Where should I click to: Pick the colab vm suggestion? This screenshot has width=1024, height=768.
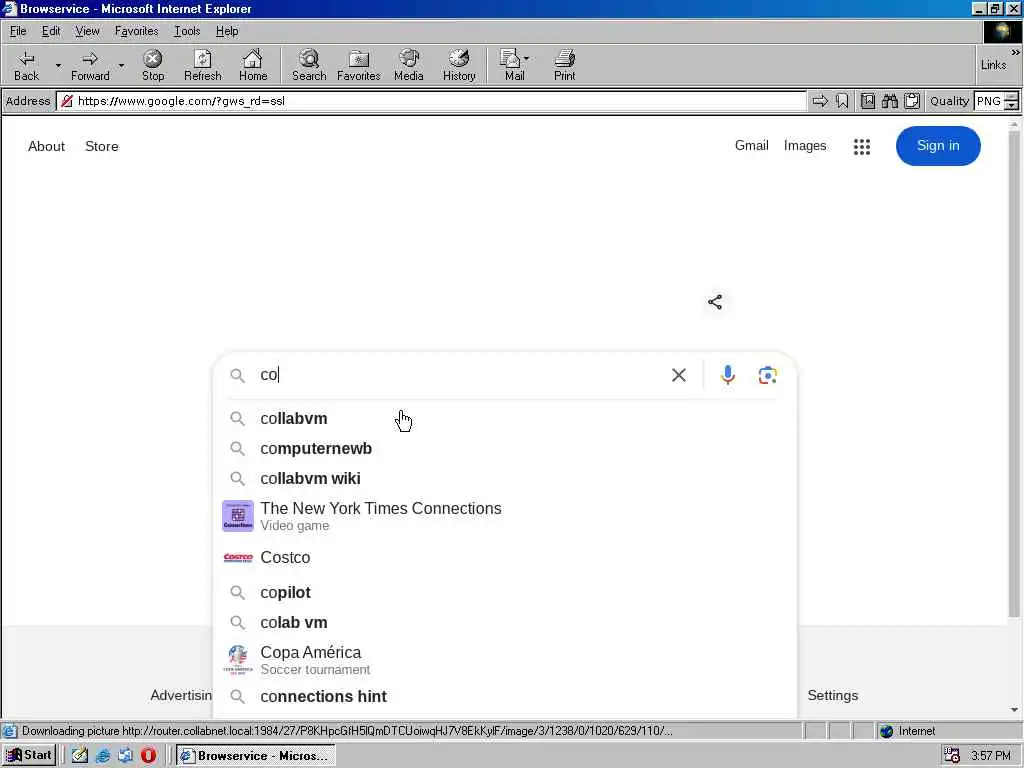[x=504, y=622]
